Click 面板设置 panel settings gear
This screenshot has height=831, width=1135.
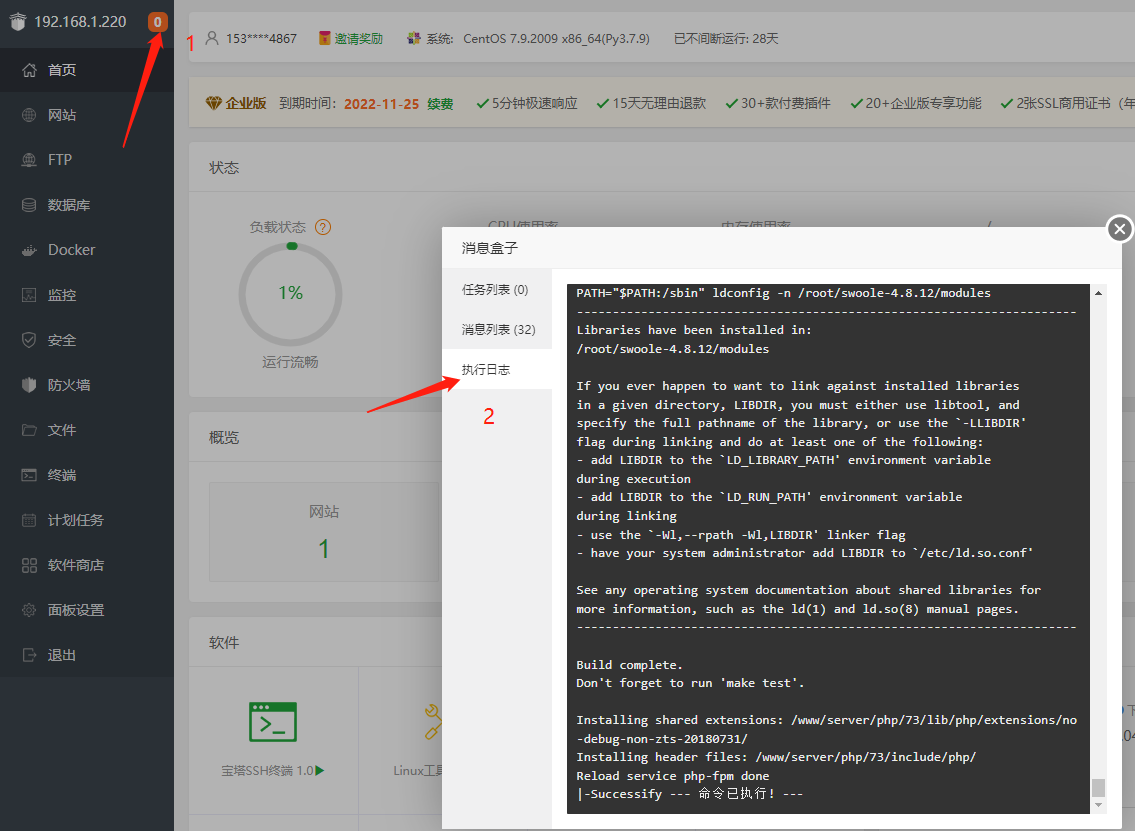click(29, 610)
